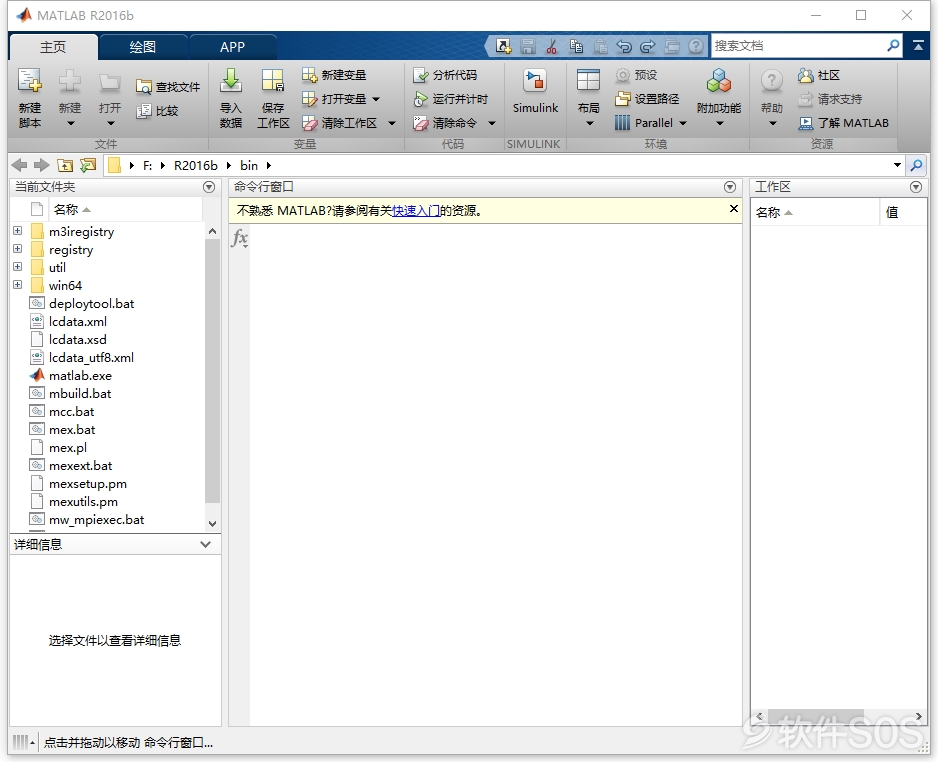The height and width of the screenshot is (762, 938).
Task: Open the Clear Commands (清除命令) dropdown arrow
Action: 492,123
